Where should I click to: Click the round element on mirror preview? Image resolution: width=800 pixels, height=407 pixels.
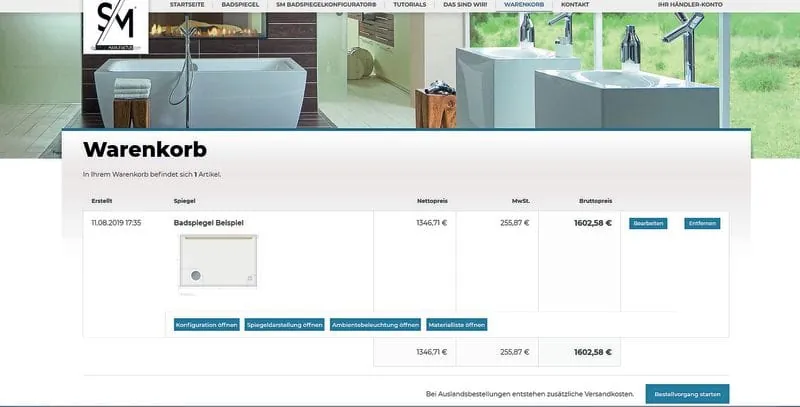pyautogui.click(x=196, y=275)
